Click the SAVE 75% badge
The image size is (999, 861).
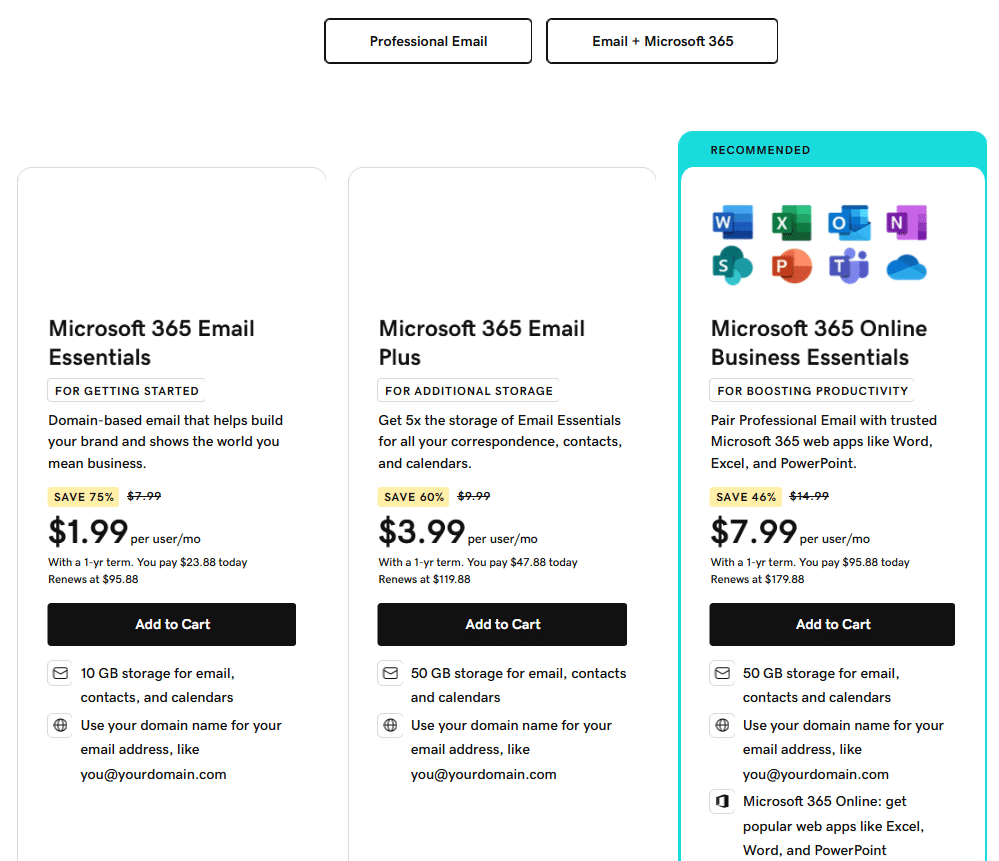tap(83, 496)
